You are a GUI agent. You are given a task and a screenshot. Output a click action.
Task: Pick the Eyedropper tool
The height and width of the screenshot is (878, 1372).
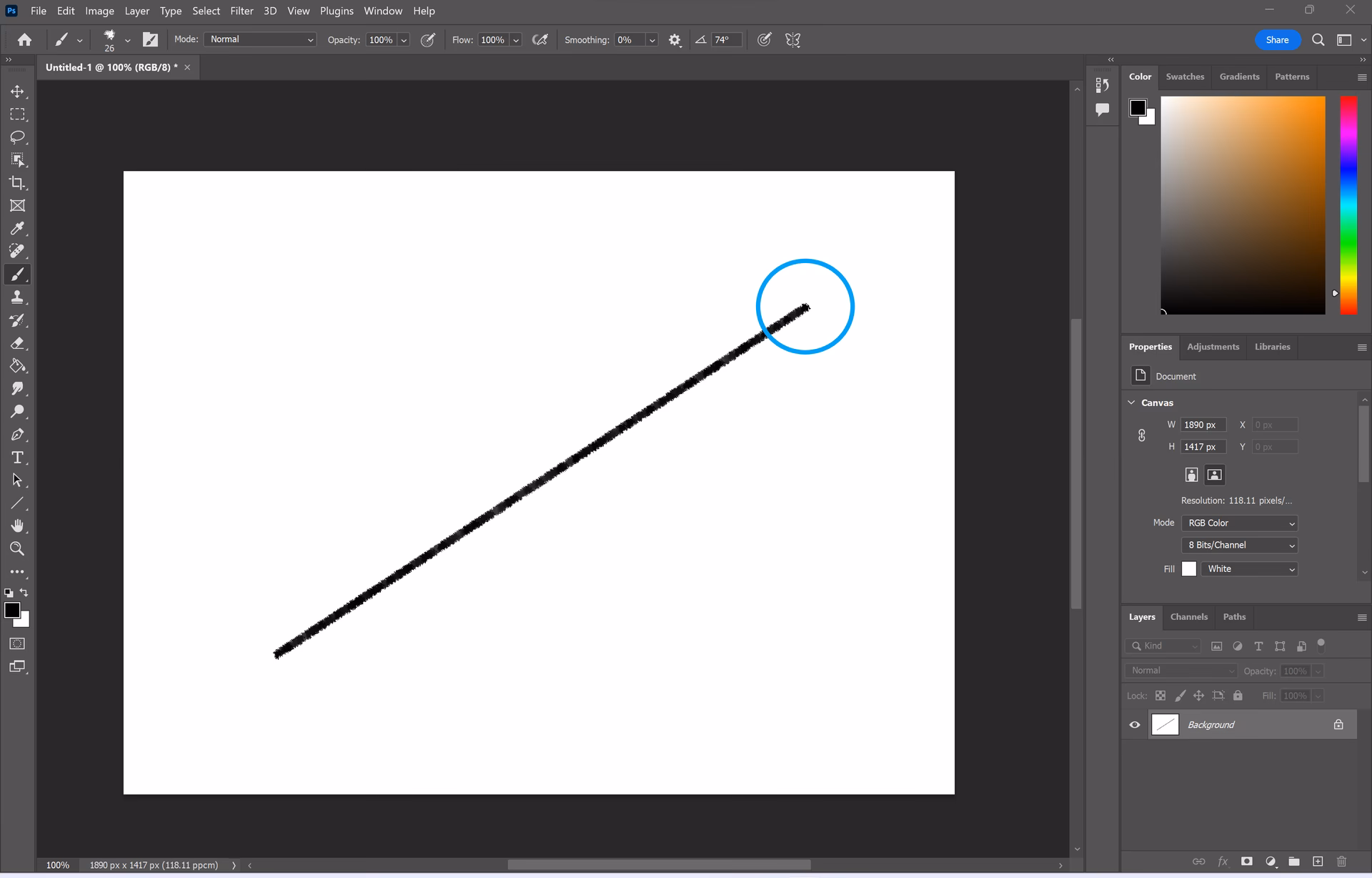coord(18,228)
